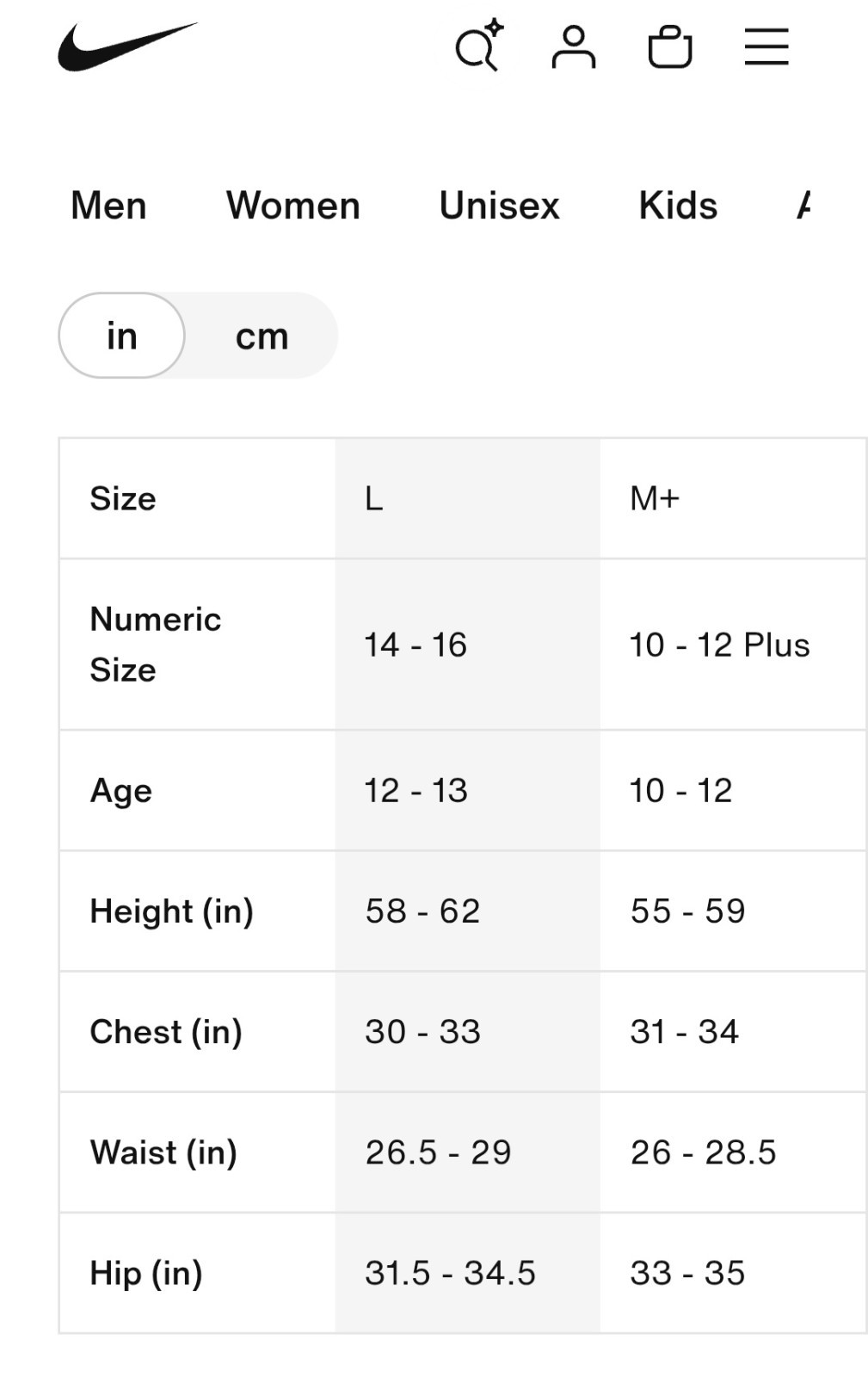Click the M+ size column header
The height and width of the screenshot is (1377, 868).
pos(655,498)
